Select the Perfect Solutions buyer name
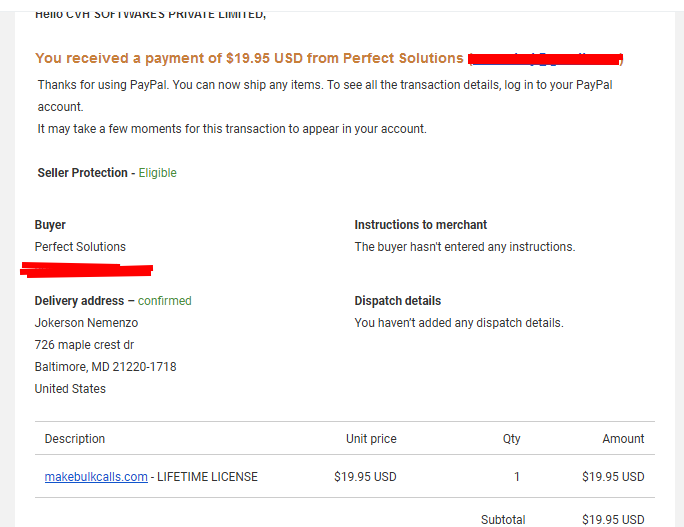Image resolution: width=684 pixels, height=527 pixels. click(x=80, y=246)
